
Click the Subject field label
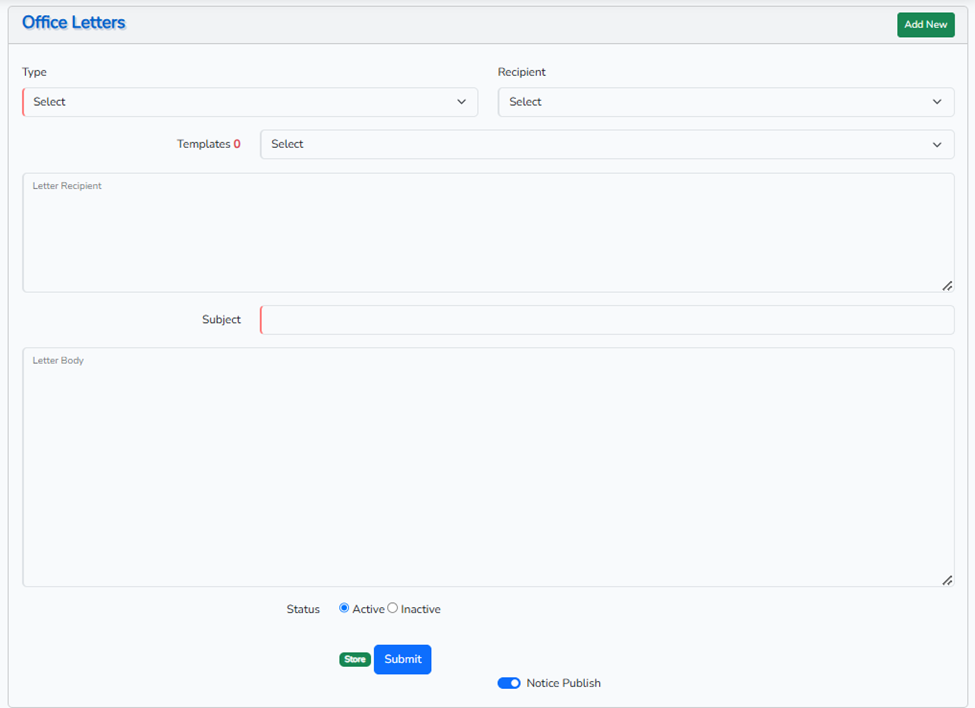[221, 320]
